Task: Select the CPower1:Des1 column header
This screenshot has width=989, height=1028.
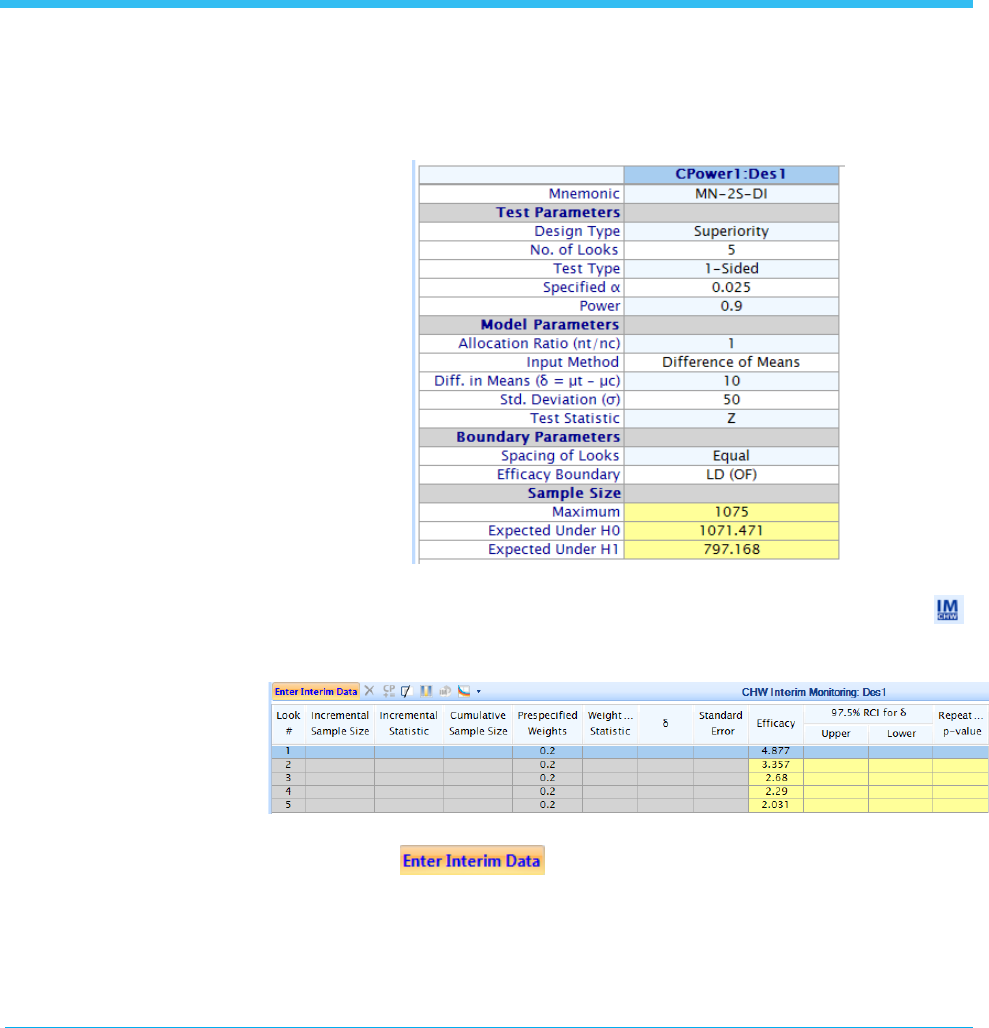Action: (731, 174)
